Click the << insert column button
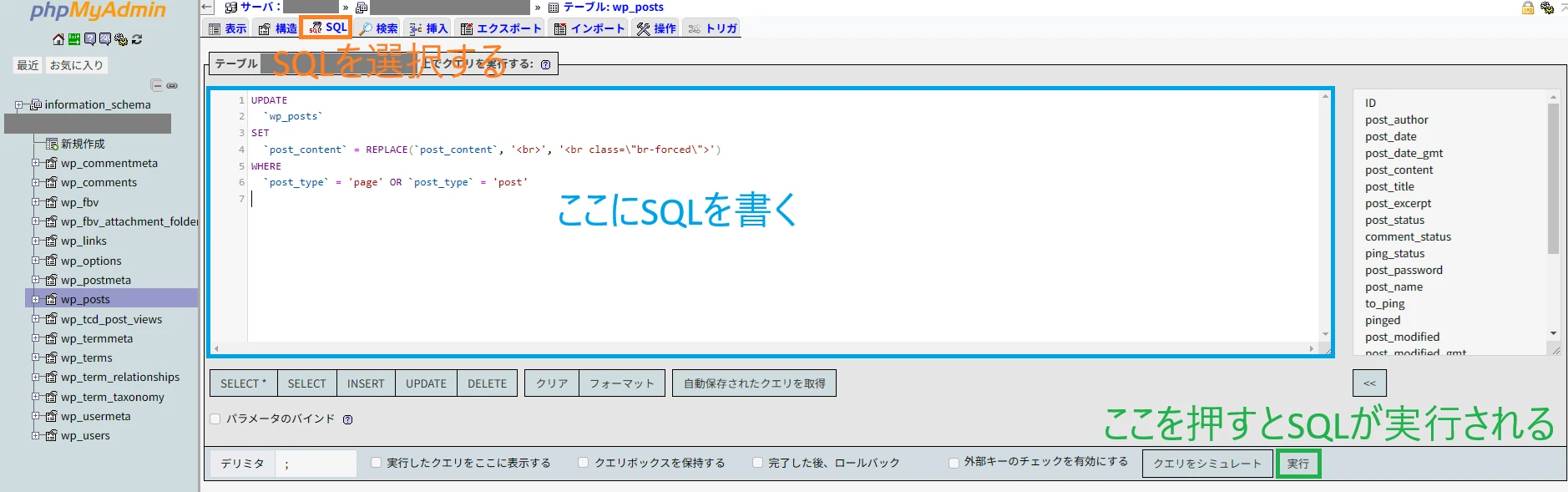 (1369, 383)
